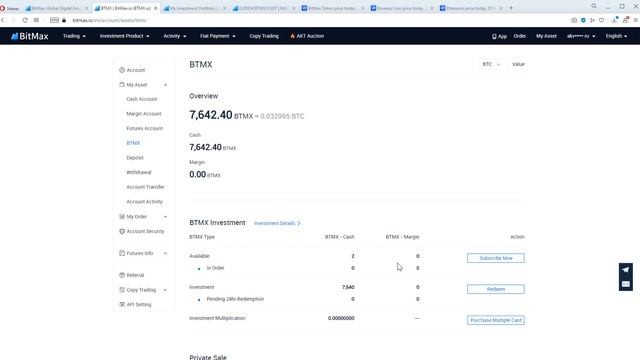This screenshot has height=360, width=640.
Task: Click the API Setting icon
Action: [x=122, y=304]
